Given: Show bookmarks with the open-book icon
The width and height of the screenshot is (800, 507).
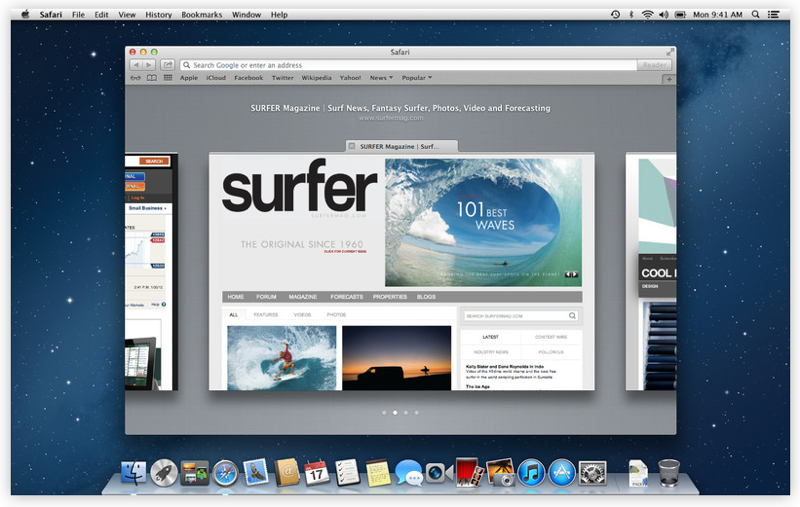Looking at the screenshot, I should click(x=152, y=78).
